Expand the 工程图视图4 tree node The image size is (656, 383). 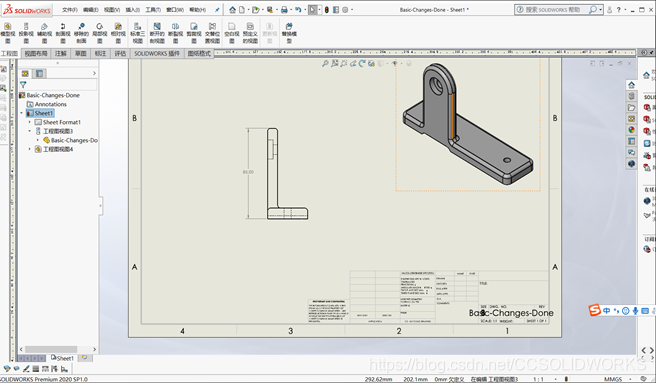tap(30, 149)
